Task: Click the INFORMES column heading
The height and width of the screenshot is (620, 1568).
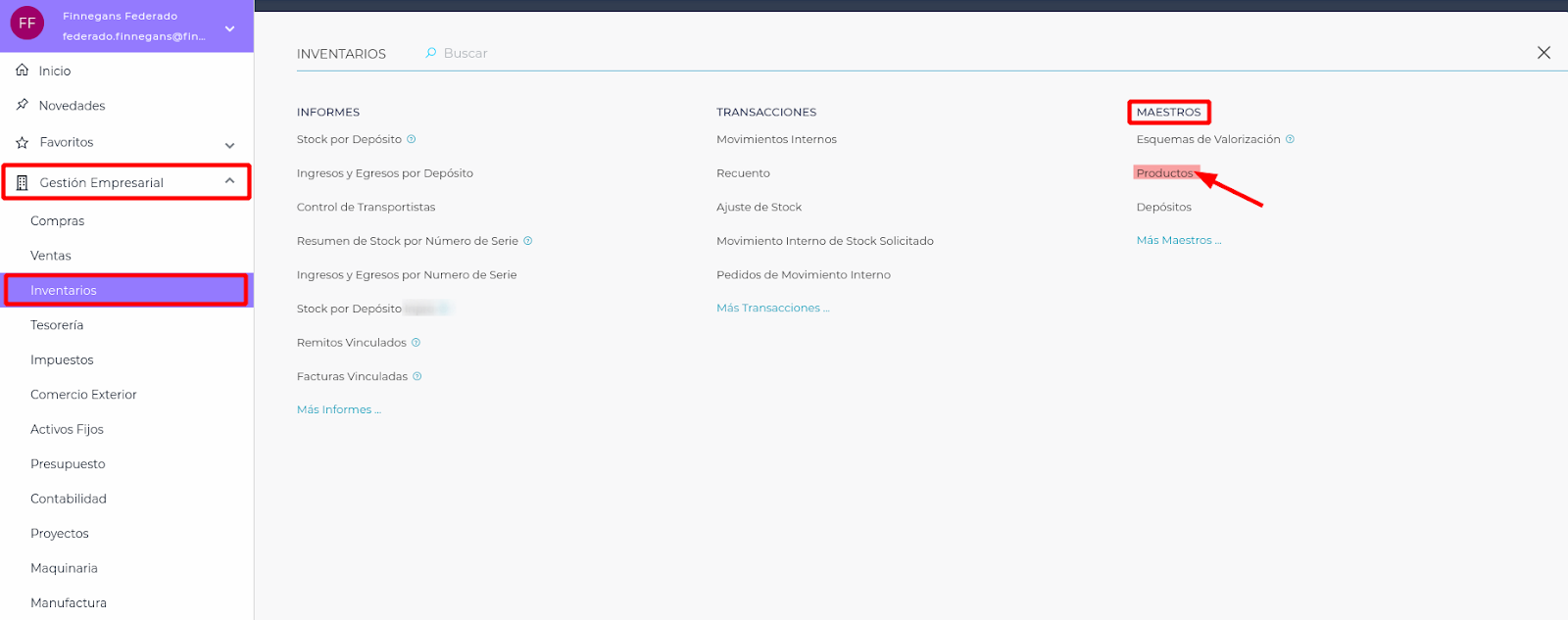Action: [328, 113]
